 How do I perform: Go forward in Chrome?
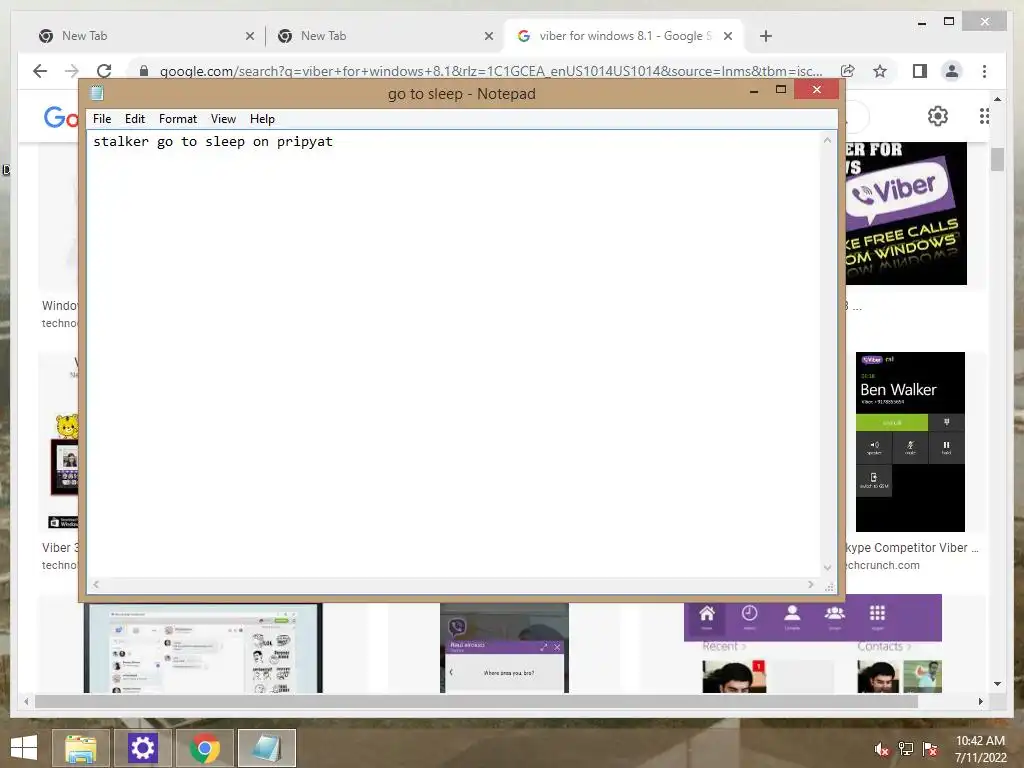[x=72, y=71]
